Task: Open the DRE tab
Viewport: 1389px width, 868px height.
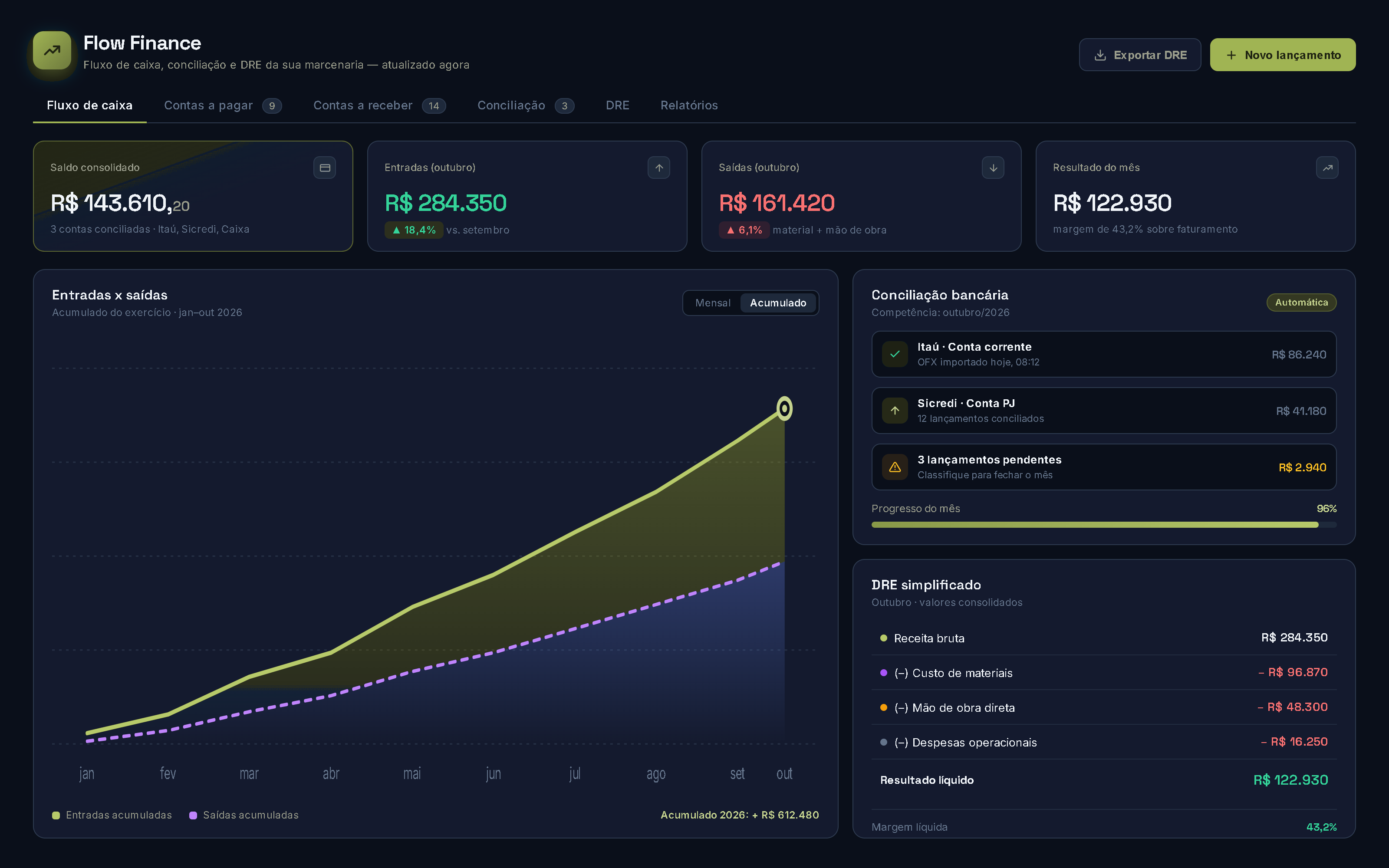Action: (x=618, y=105)
